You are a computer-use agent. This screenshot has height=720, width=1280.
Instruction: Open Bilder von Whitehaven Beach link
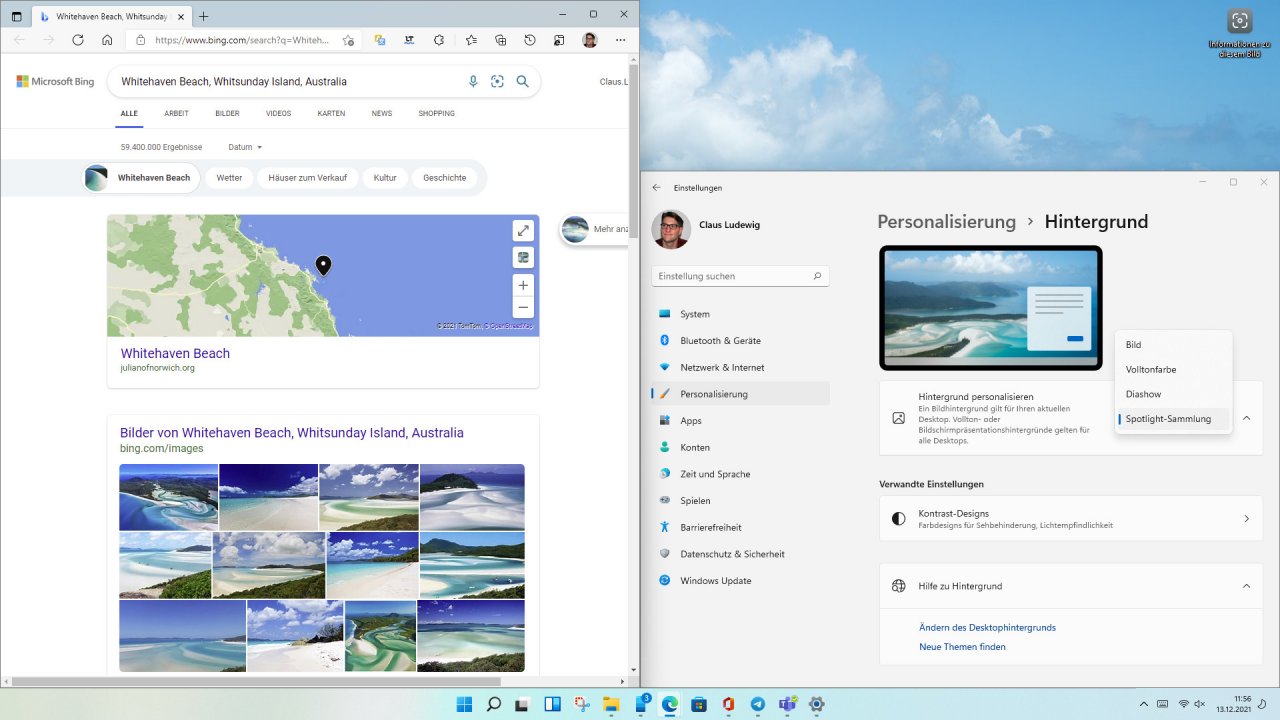coord(292,433)
